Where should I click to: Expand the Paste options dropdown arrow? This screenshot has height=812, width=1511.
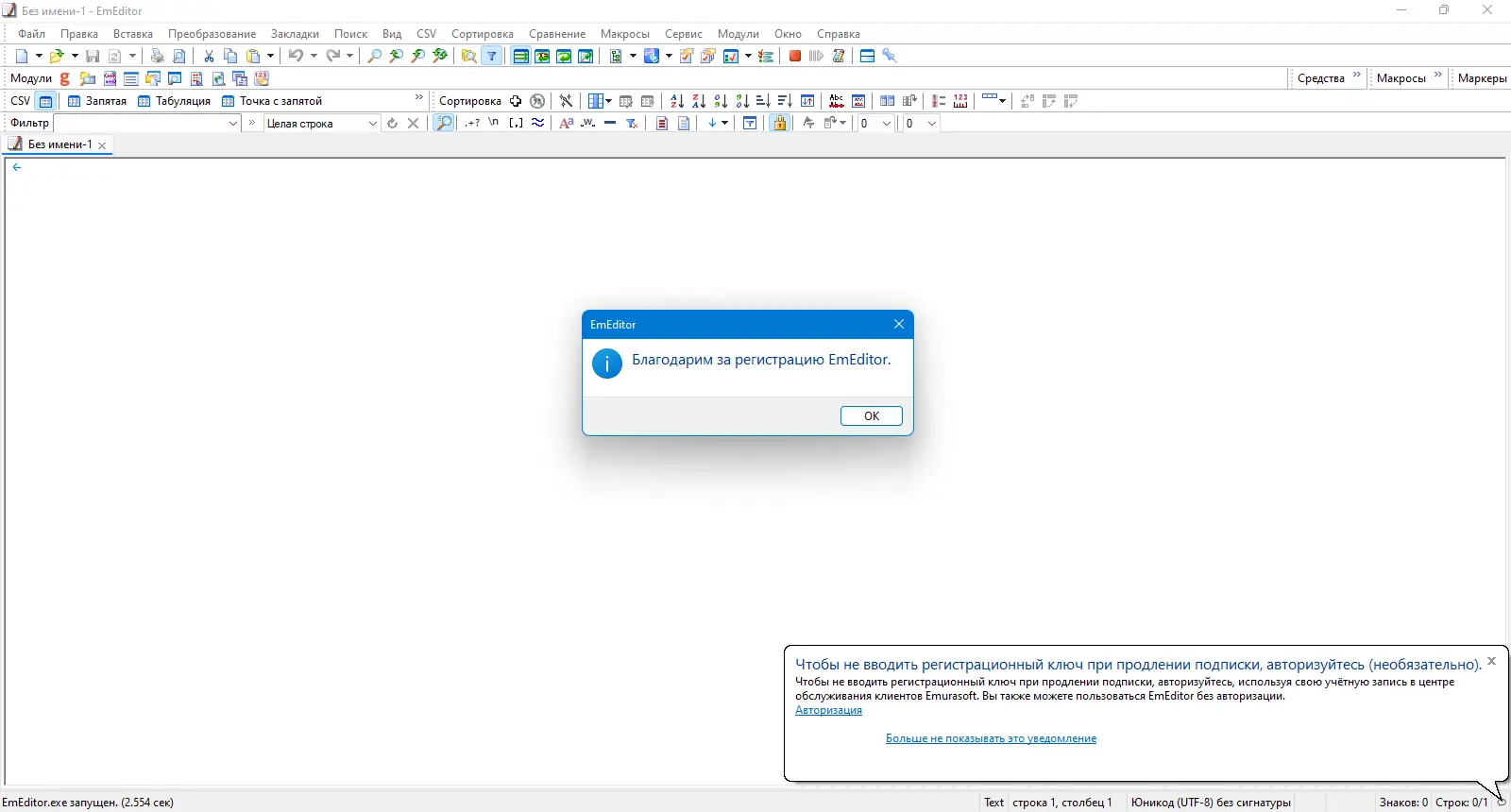[x=270, y=56]
